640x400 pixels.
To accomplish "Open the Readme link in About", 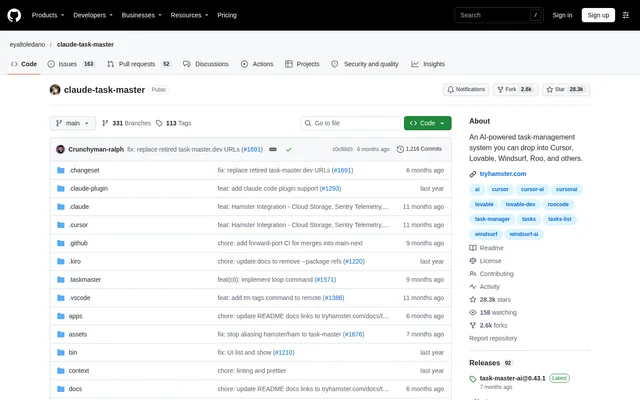I will pyautogui.click(x=487, y=248).
